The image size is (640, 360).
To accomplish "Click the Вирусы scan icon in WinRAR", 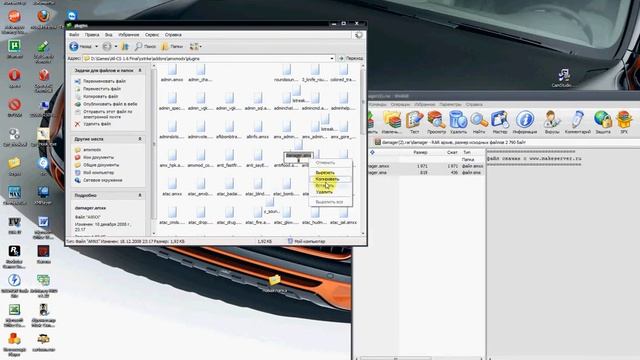I will click(x=551, y=122).
